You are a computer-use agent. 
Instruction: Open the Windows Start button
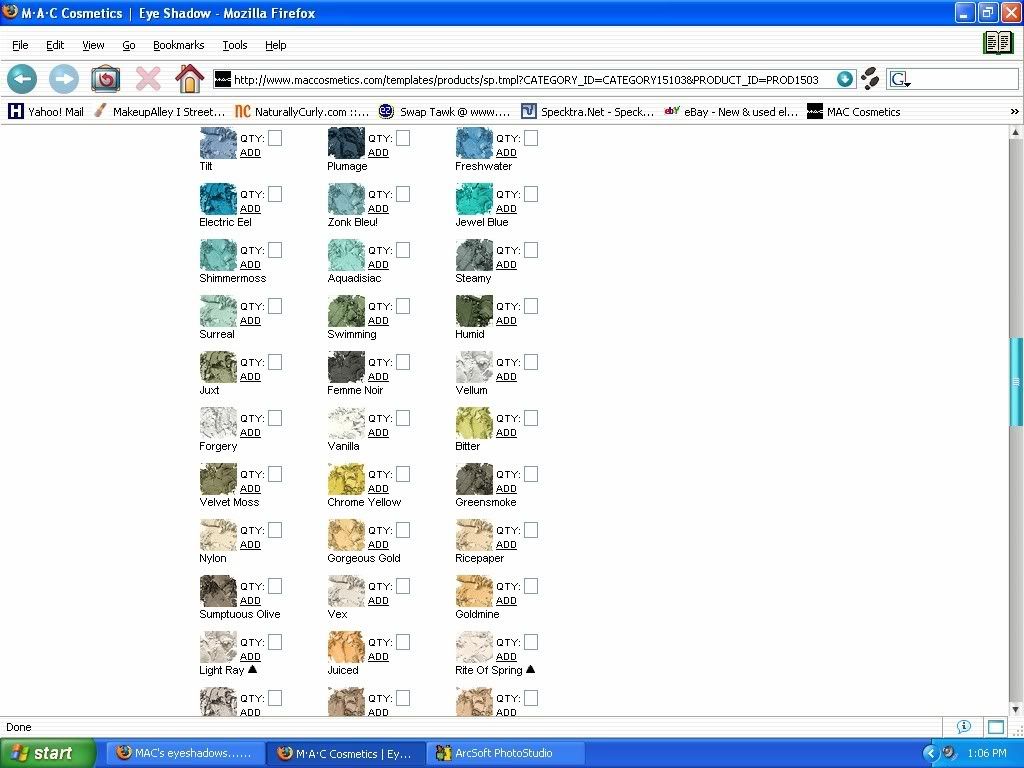coord(48,753)
